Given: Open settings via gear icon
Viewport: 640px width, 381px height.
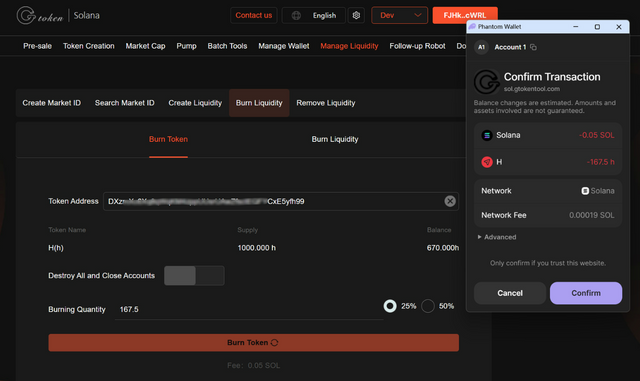Looking at the screenshot, I should 356,16.
